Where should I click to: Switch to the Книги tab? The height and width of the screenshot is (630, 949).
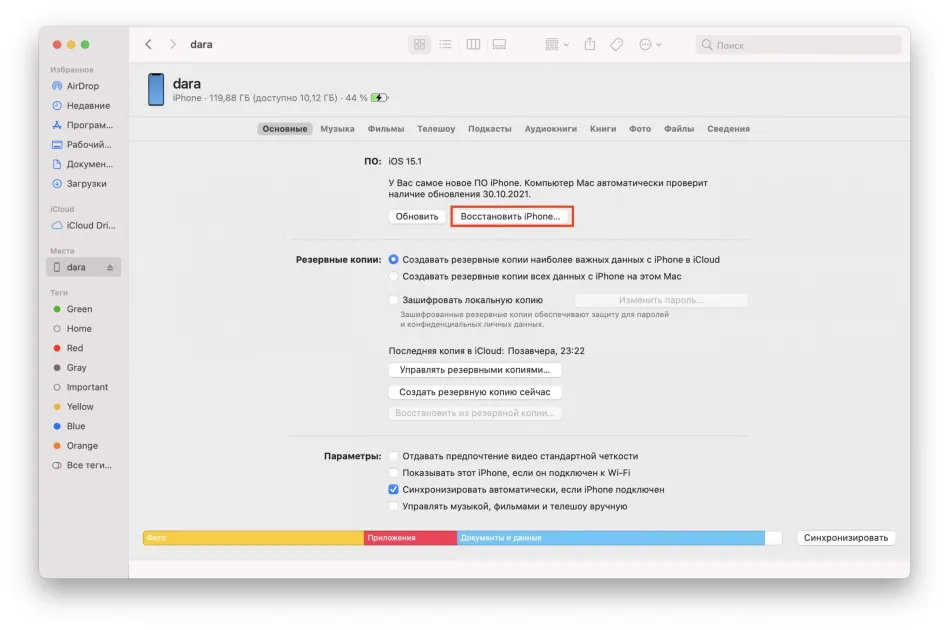(x=603, y=128)
